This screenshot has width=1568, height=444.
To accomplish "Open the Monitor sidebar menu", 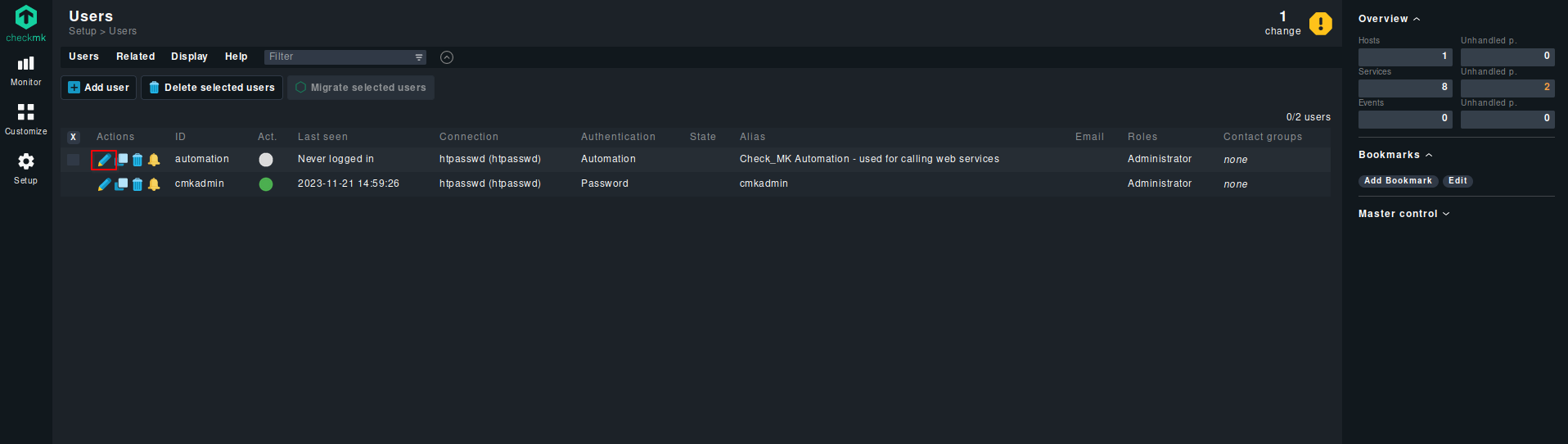I will tap(26, 71).
